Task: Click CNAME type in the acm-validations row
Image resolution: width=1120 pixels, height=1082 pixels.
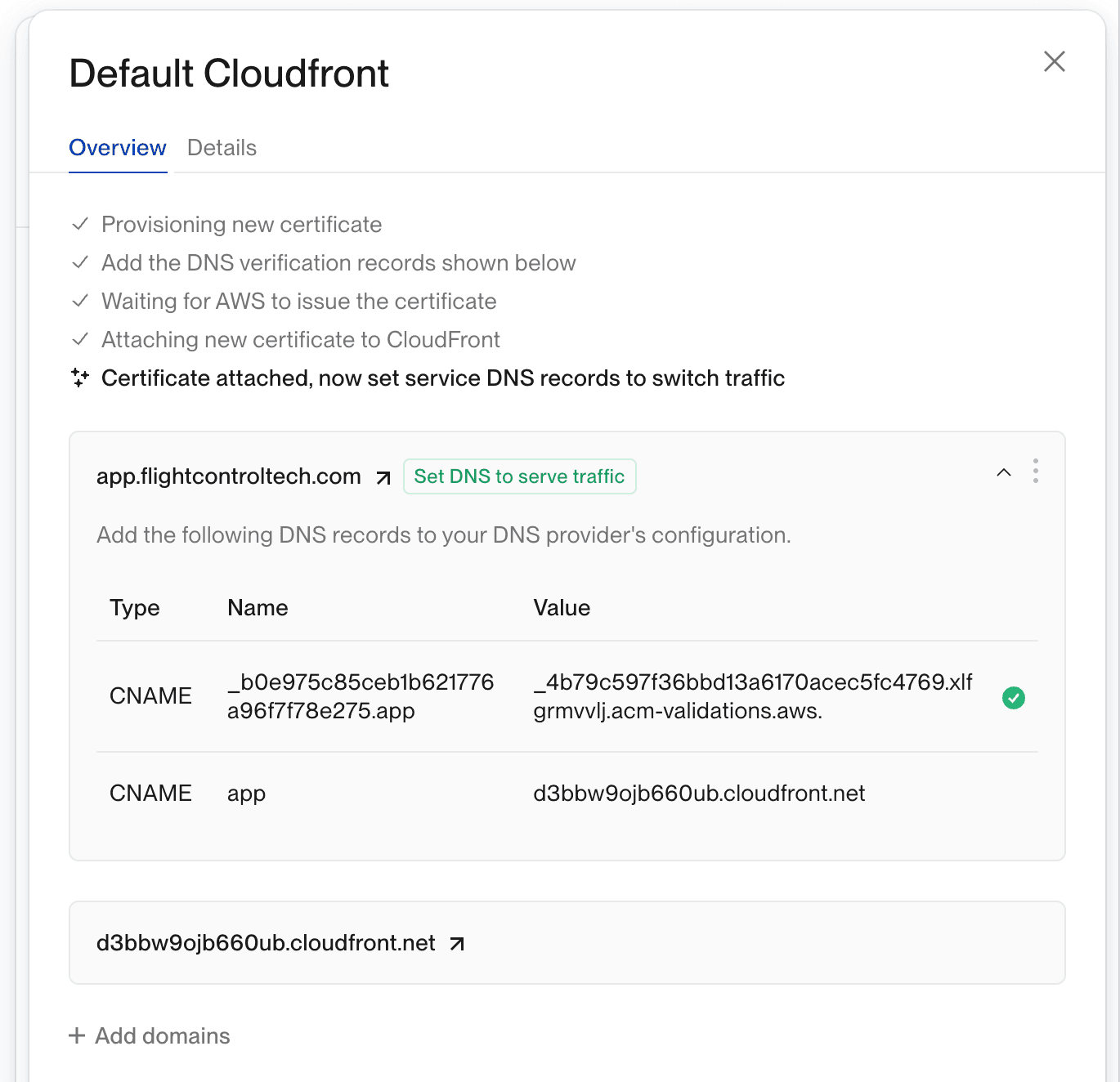Action: (x=150, y=696)
